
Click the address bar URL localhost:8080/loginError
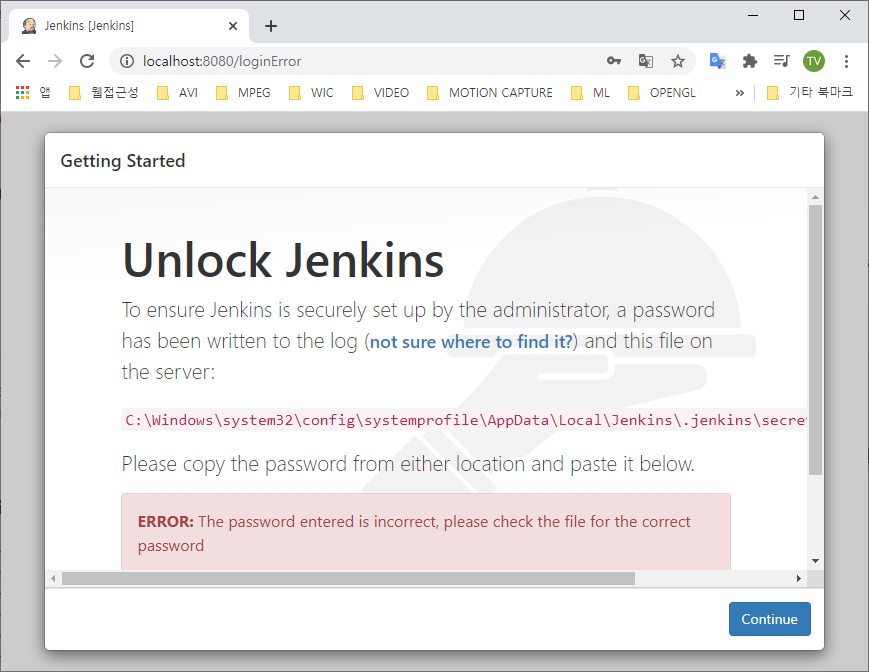[222, 61]
